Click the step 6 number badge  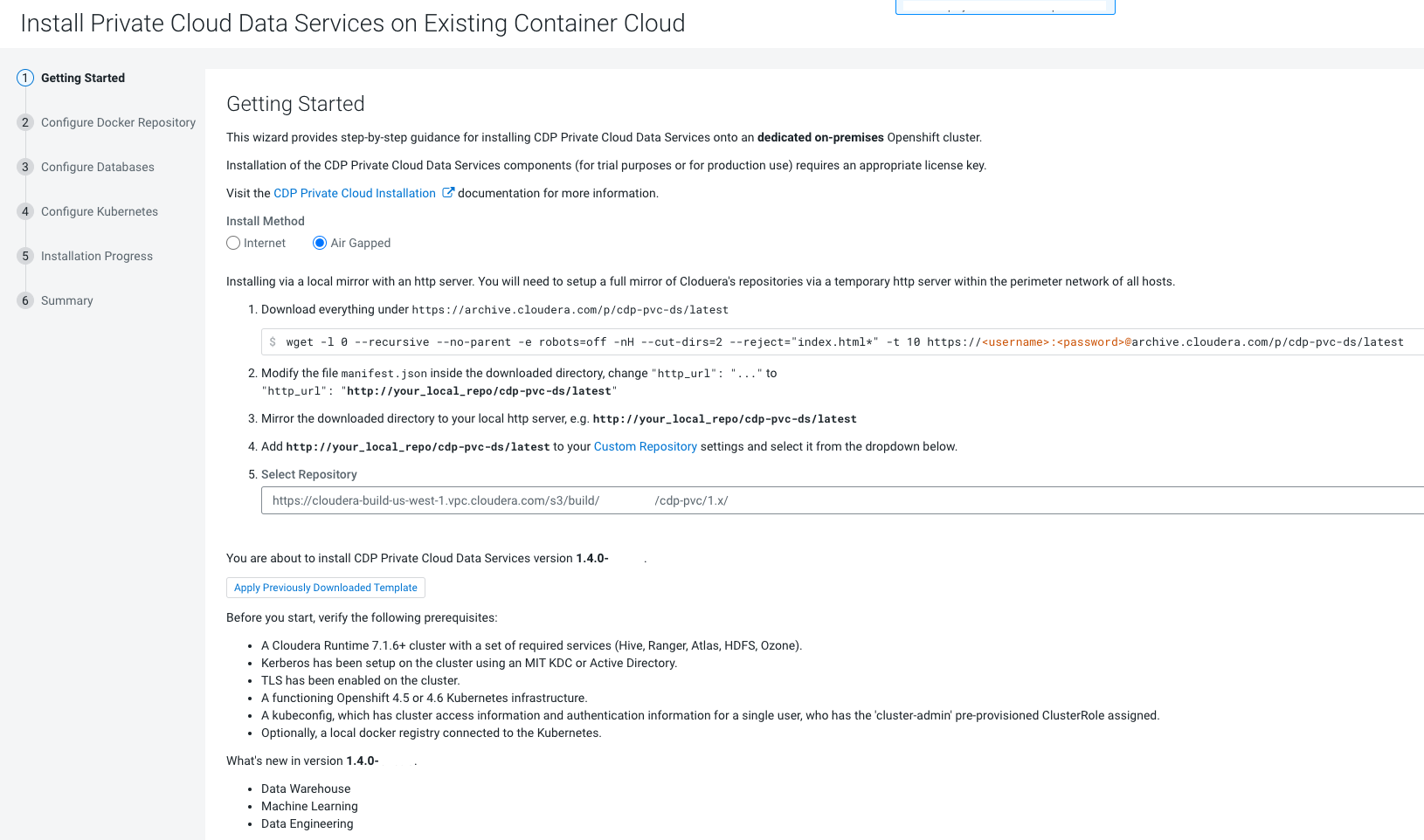tap(25, 300)
